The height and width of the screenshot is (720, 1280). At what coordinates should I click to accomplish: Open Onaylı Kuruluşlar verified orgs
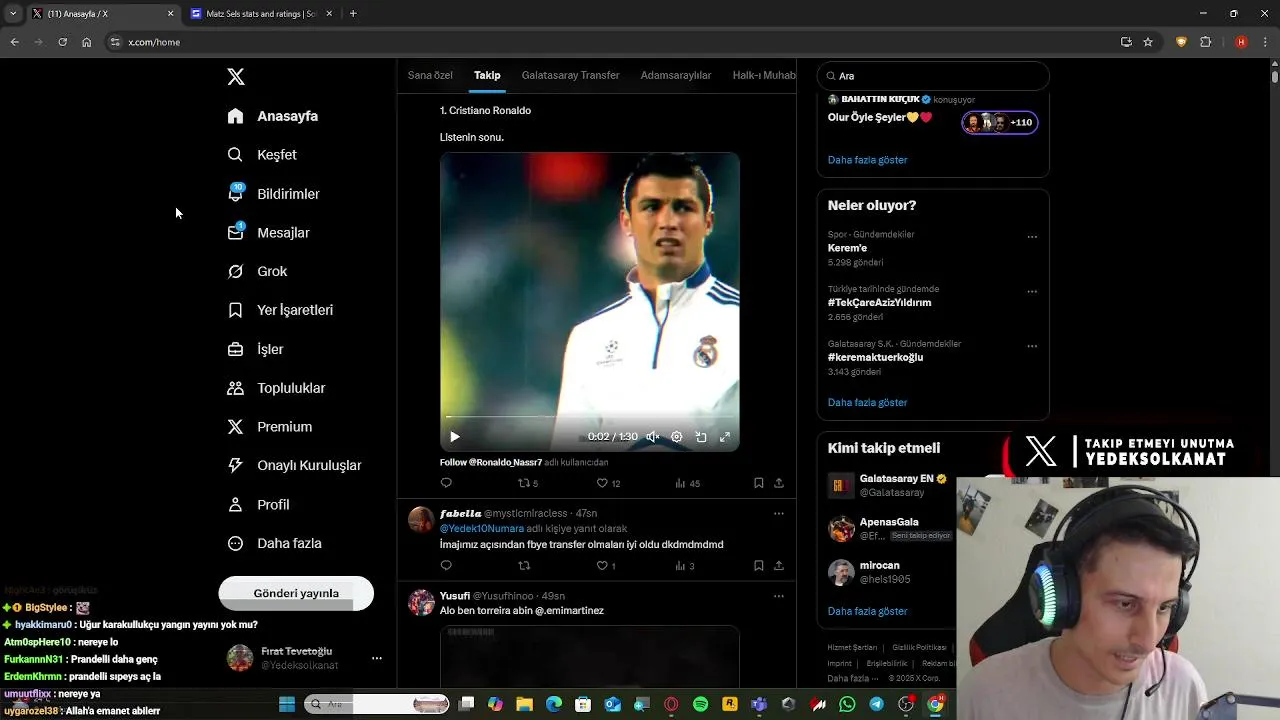[294, 465]
